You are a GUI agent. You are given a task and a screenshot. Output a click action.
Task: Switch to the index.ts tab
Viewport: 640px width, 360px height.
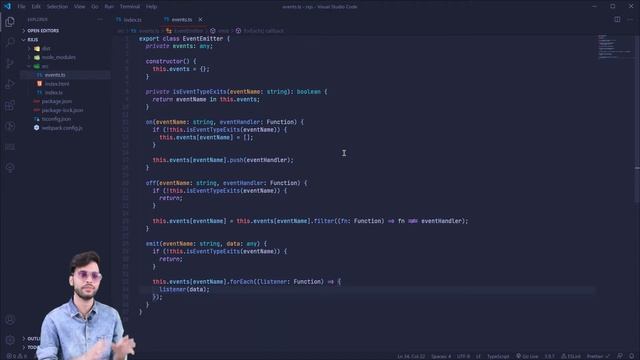click(x=133, y=20)
